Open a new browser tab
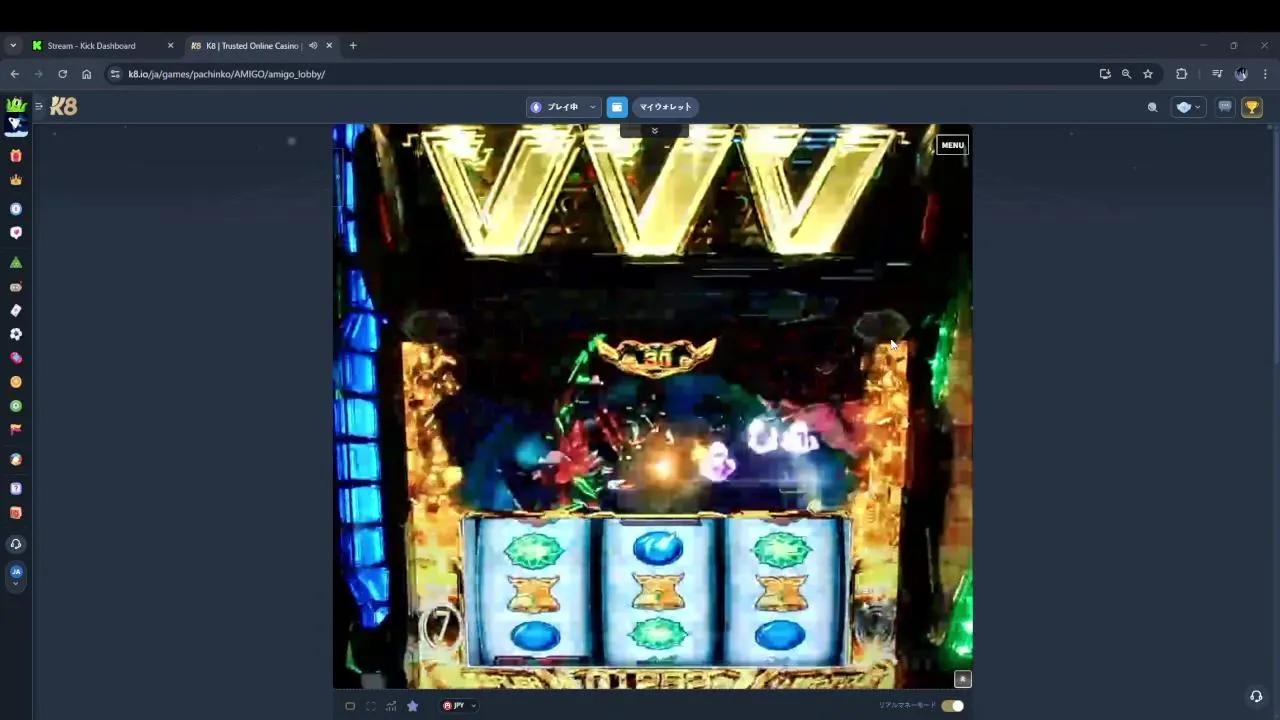 click(353, 45)
